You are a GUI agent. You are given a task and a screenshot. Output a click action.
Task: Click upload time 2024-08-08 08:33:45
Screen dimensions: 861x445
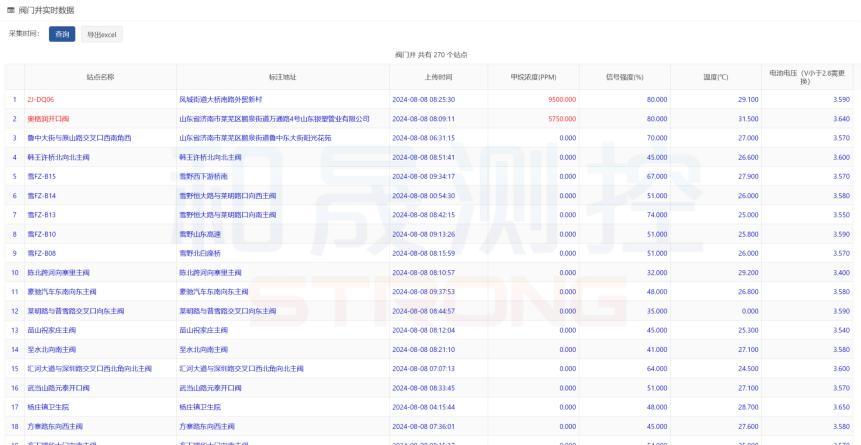424,388
